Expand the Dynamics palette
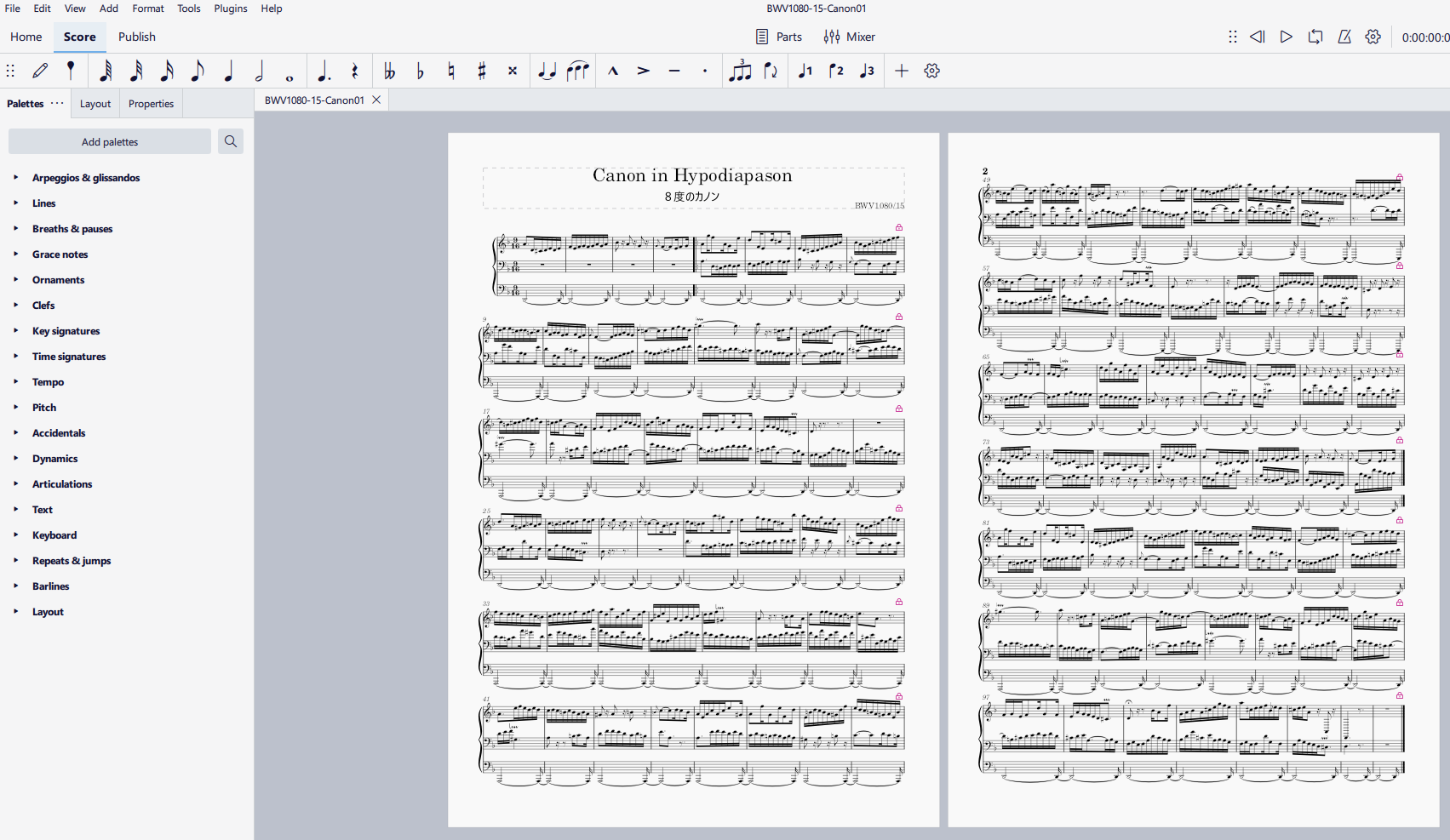This screenshot has height=840, width=1450. coord(15,458)
